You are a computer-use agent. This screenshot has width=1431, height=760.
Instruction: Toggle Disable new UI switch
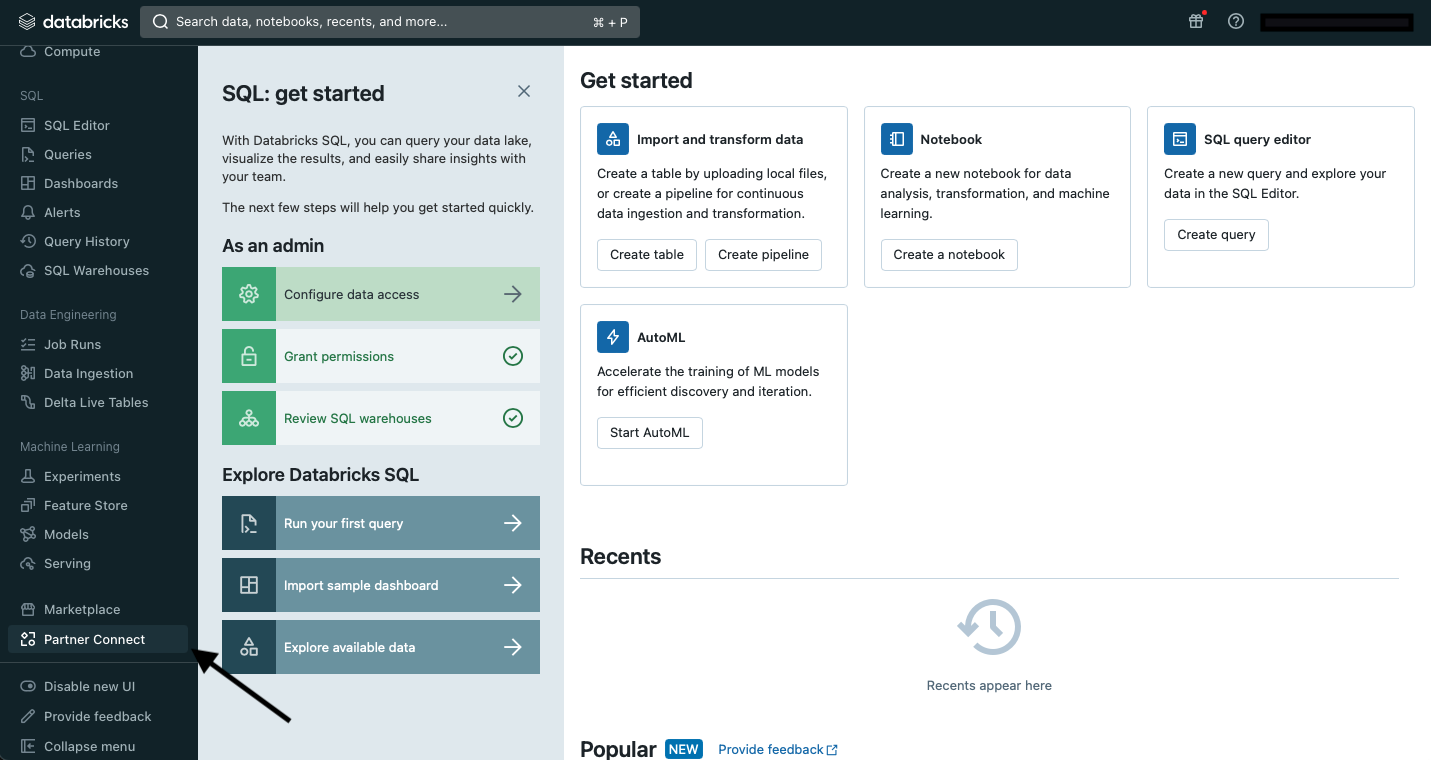(x=28, y=686)
